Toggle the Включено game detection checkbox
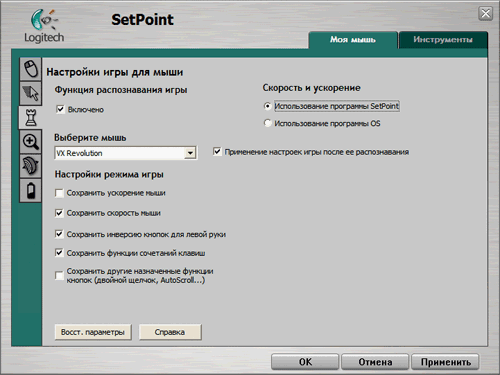500x375 pixels. [x=60, y=109]
